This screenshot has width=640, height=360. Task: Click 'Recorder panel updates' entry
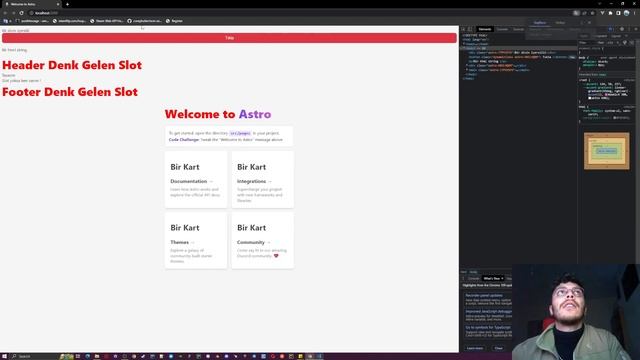click(x=484, y=295)
